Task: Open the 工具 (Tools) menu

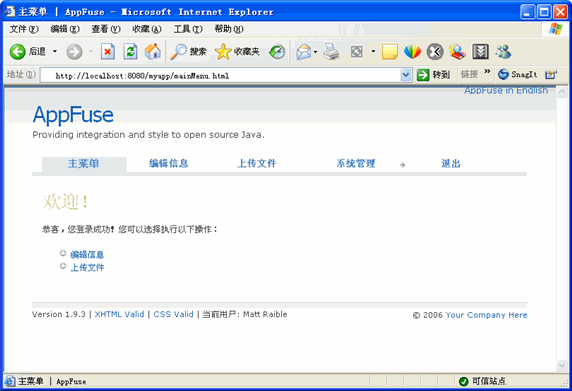Action: tap(188, 29)
